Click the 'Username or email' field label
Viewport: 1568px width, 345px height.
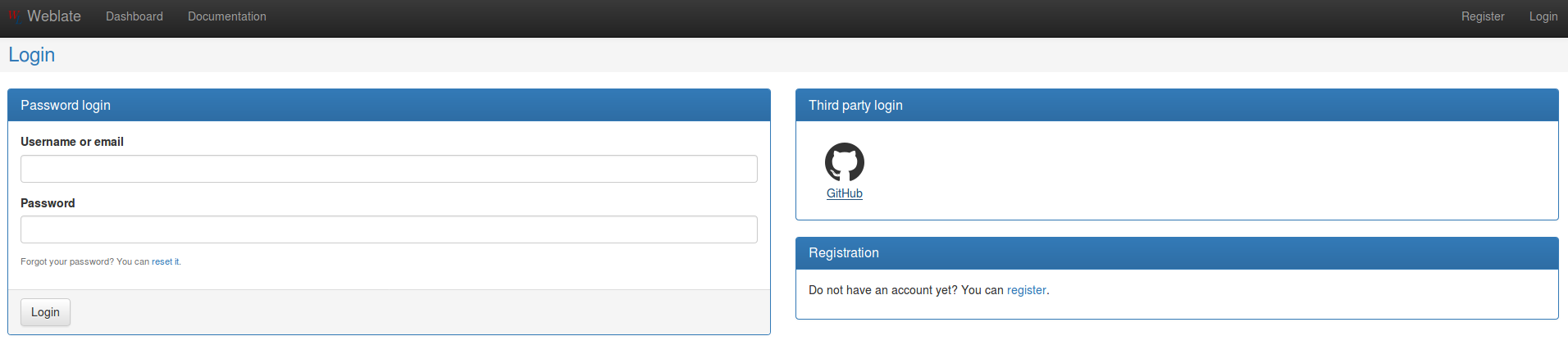pos(72,142)
